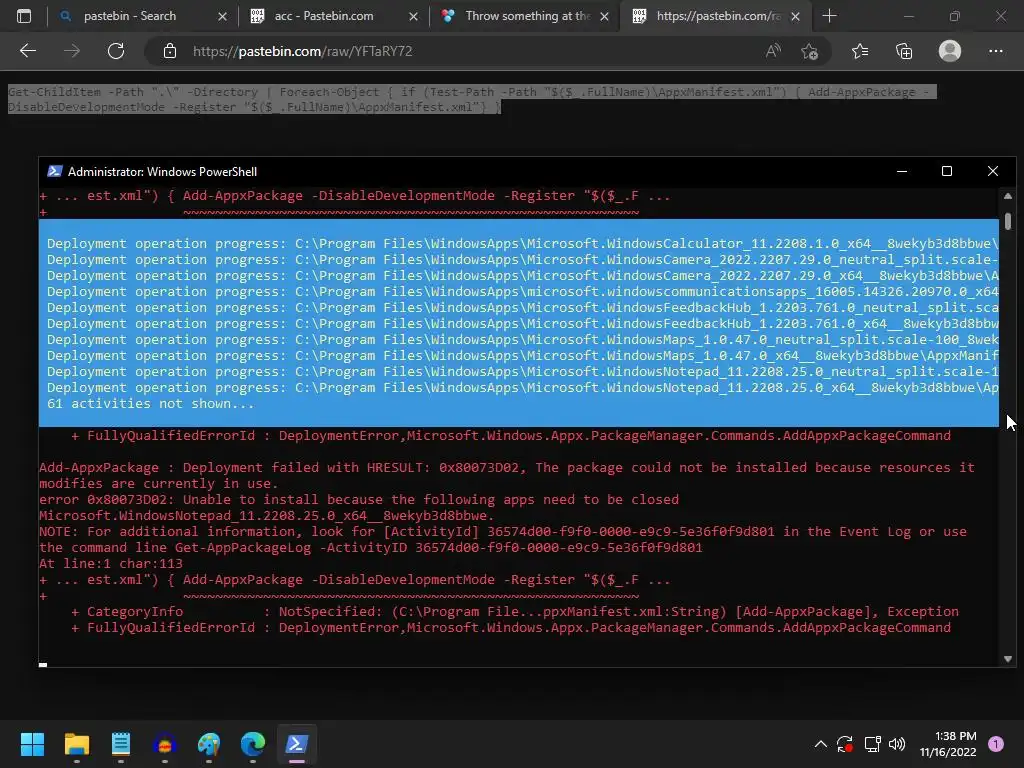
Task: Open the notification center badge
Action: [995, 744]
